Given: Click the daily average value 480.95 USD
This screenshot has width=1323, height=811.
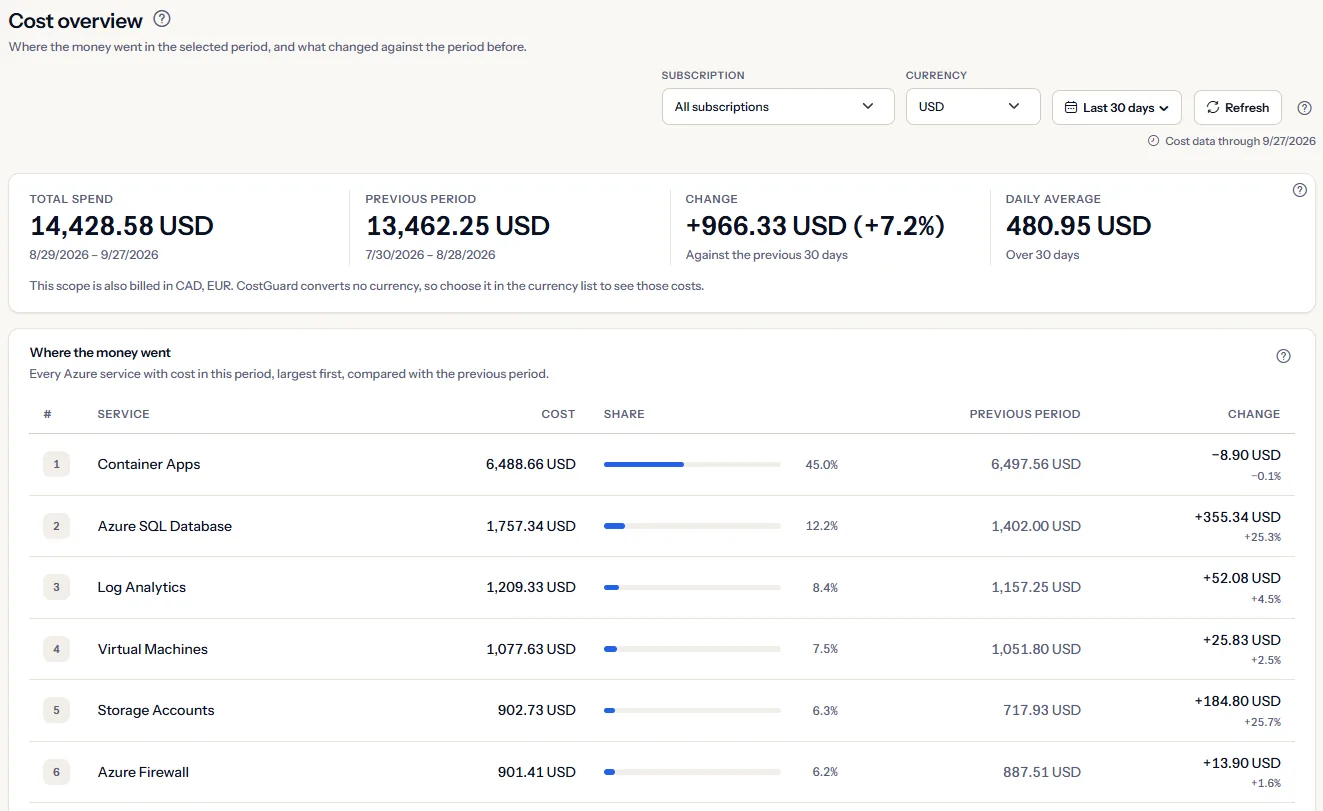Looking at the screenshot, I should 1079,226.
